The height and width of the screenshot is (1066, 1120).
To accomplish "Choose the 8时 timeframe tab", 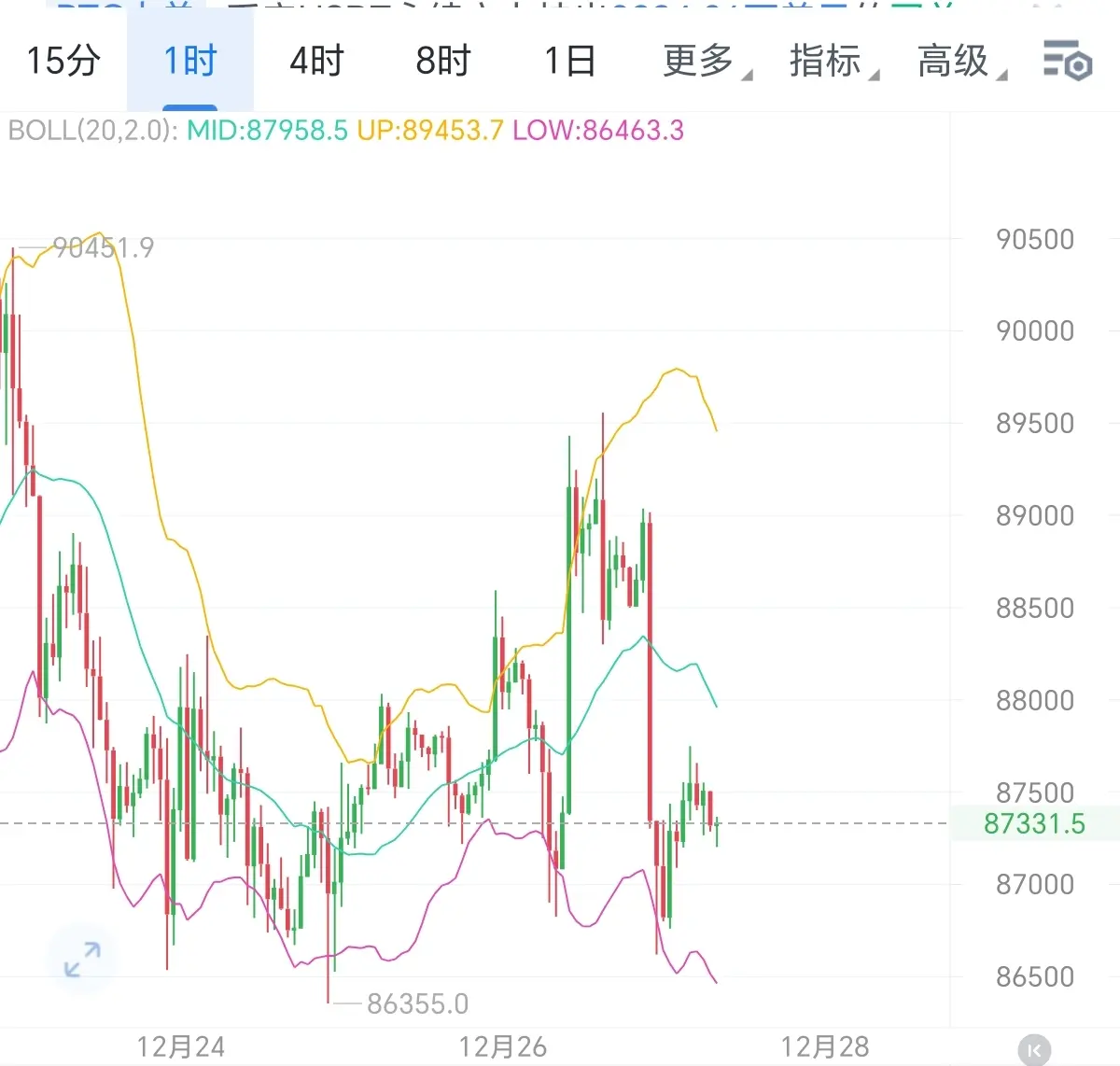I will pos(443,61).
